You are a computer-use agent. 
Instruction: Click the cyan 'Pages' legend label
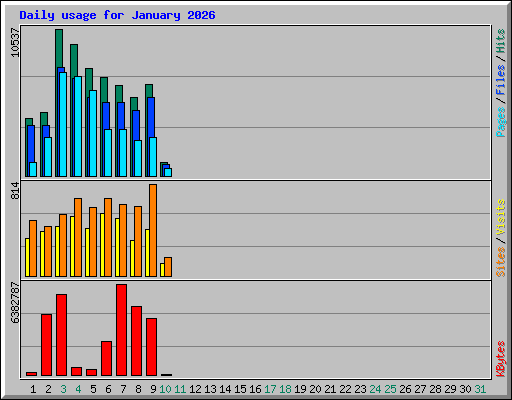[x=501, y=122]
